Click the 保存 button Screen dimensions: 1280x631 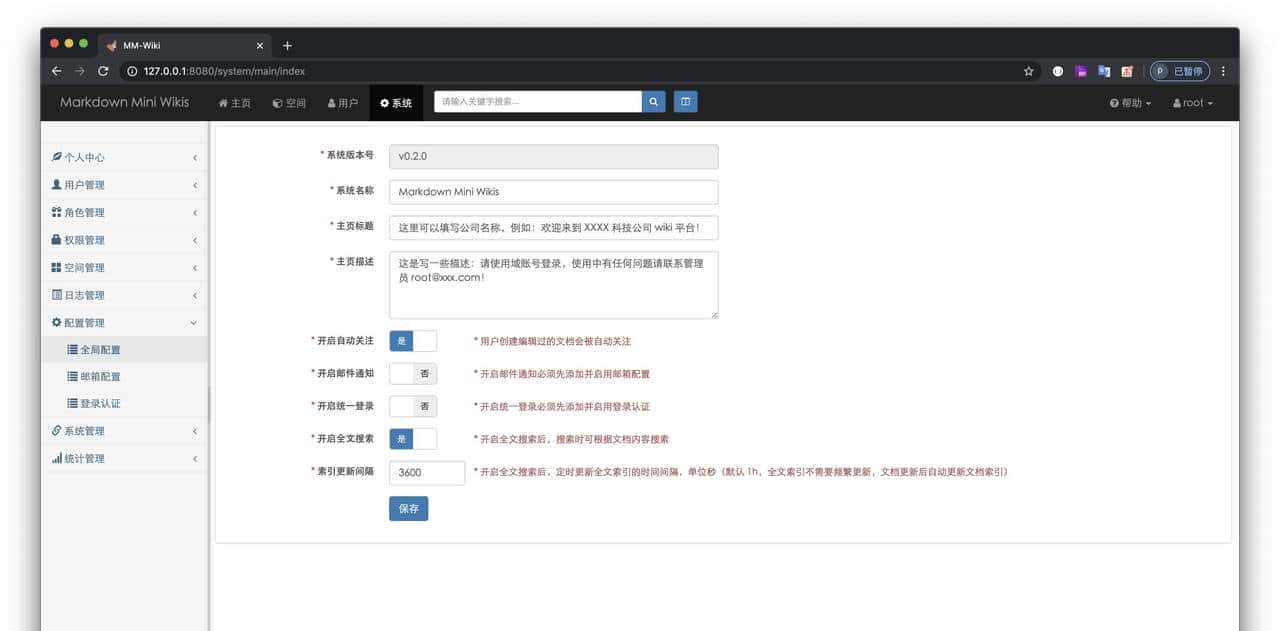tap(408, 508)
